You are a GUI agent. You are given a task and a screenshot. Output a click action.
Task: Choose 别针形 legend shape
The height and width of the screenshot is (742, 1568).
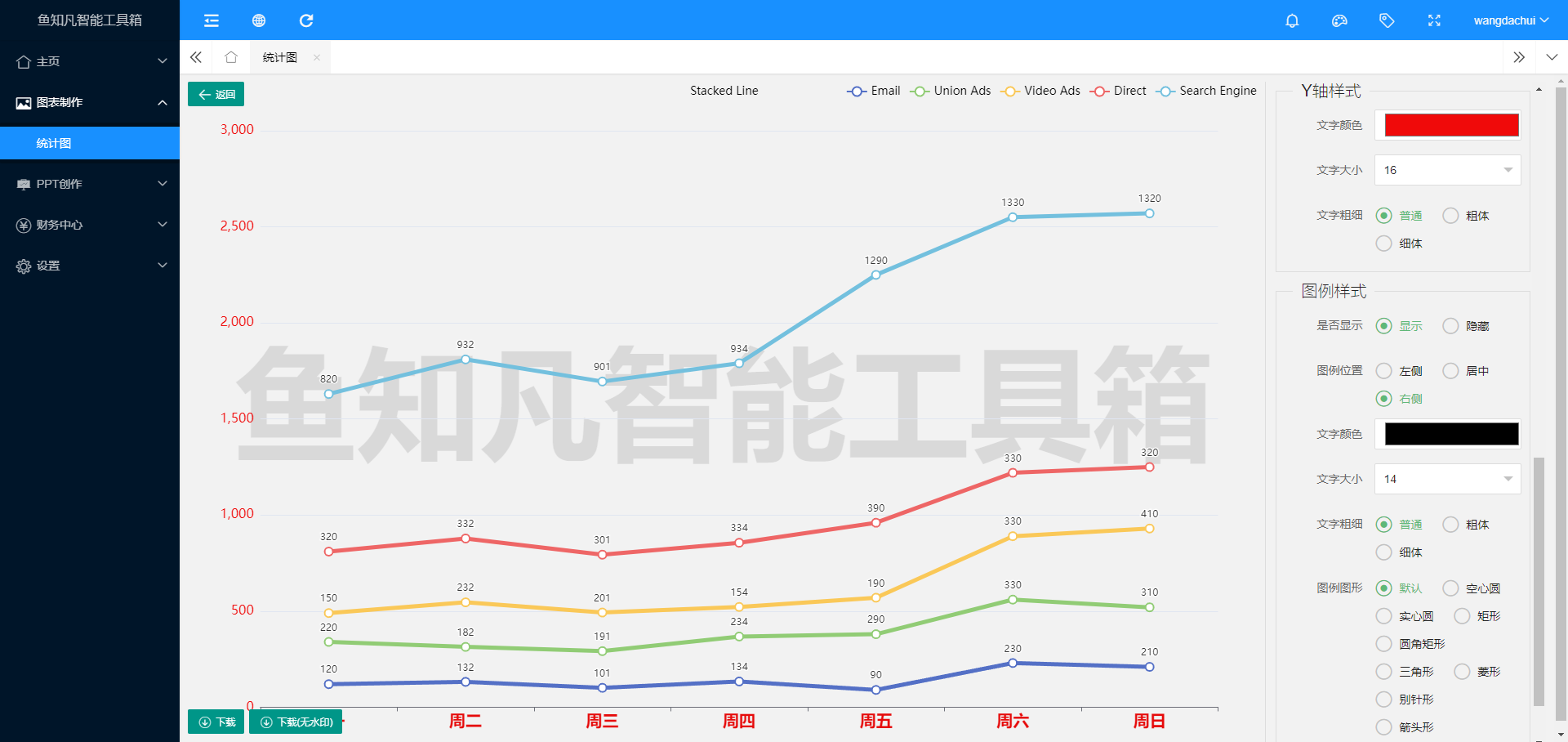click(x=1405, y=700)
